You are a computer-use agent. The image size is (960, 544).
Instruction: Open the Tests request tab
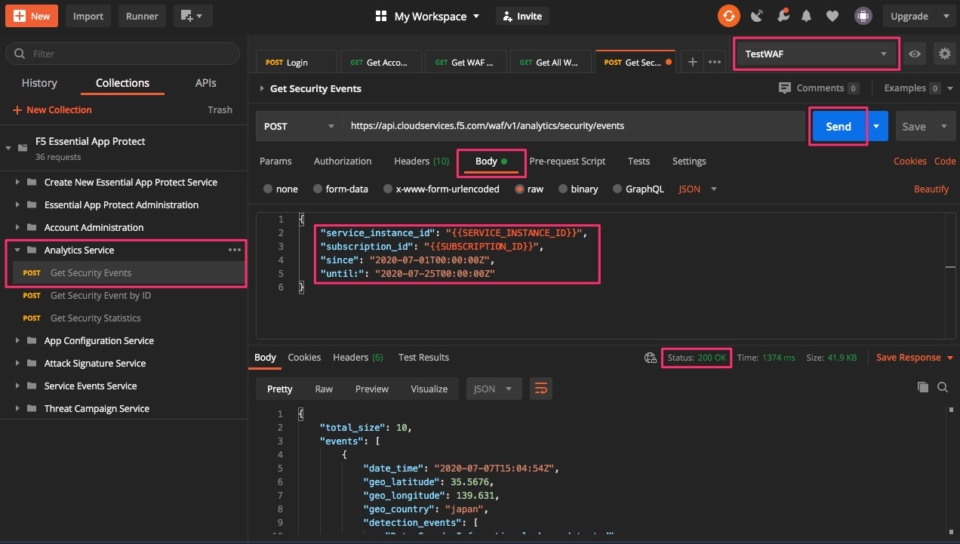tap(639, 161)
